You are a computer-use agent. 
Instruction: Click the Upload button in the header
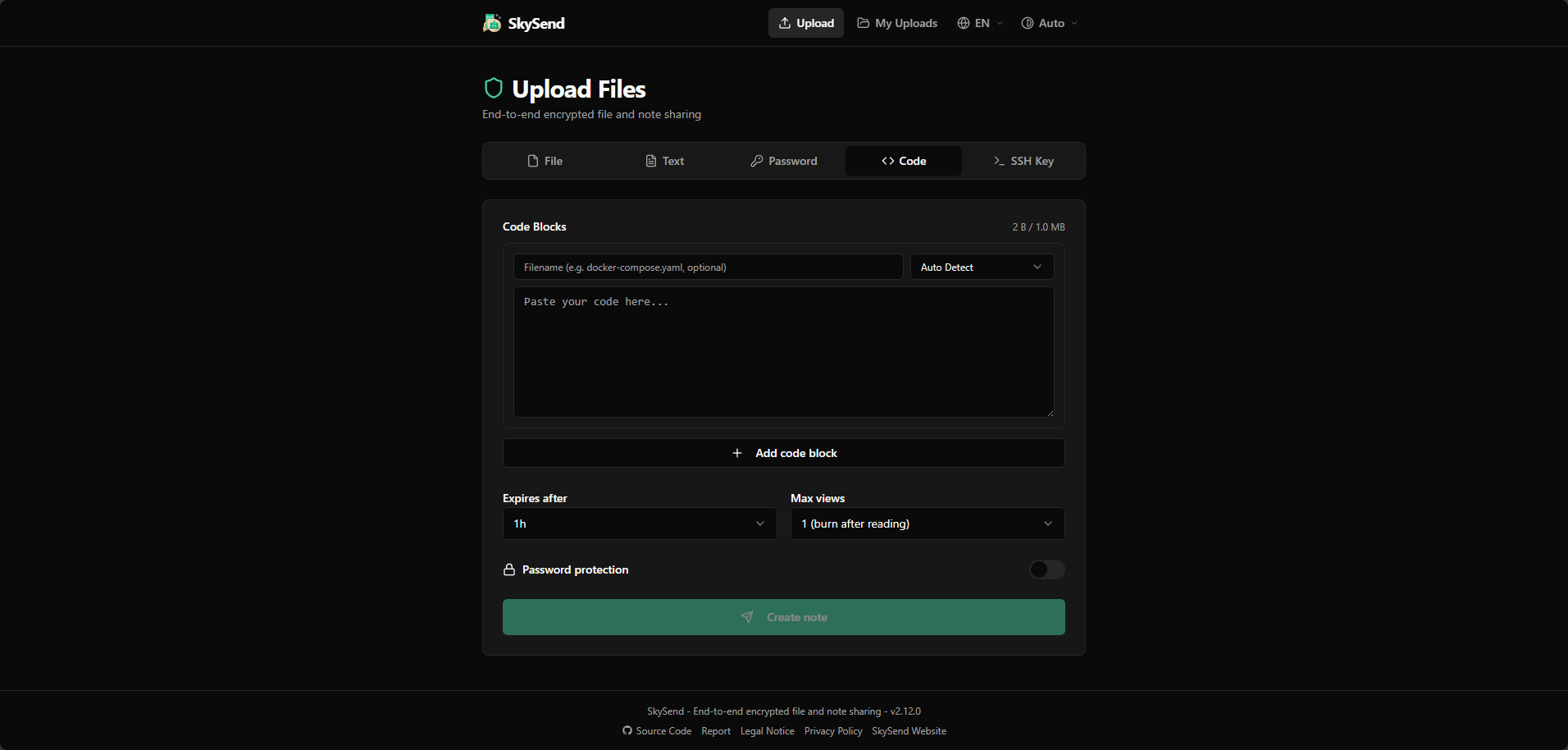[x=806, y=23]
